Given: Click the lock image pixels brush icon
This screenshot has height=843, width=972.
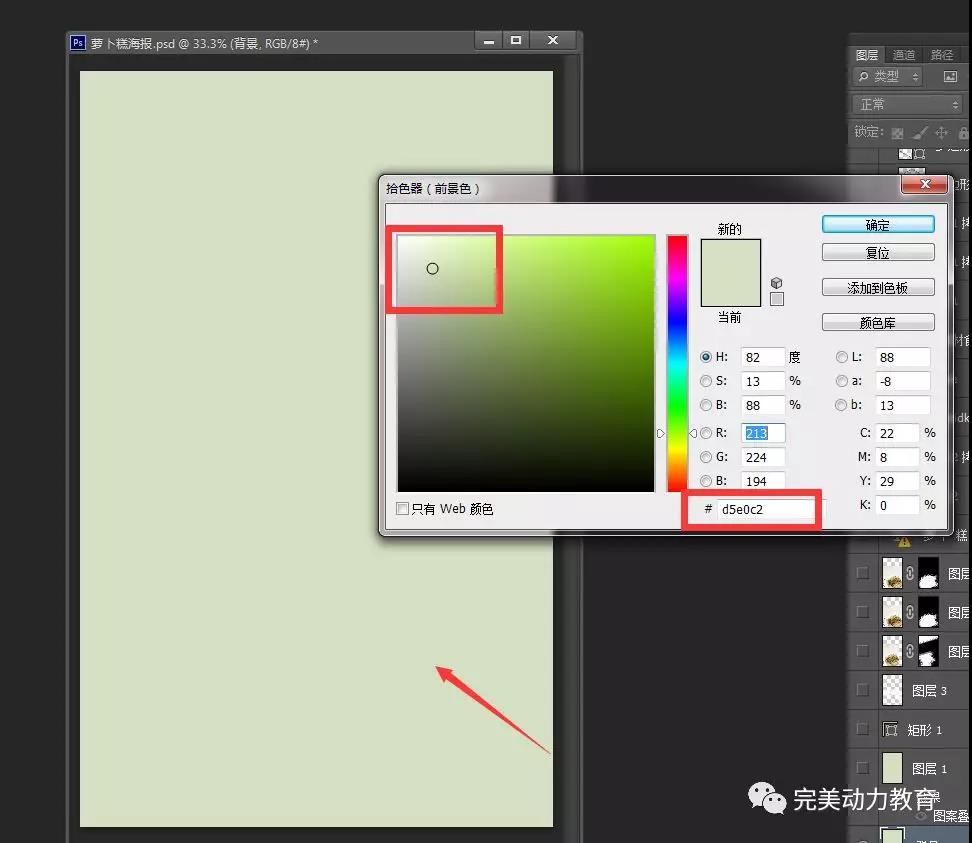Looking at the screenshot, I should point(919,132).
